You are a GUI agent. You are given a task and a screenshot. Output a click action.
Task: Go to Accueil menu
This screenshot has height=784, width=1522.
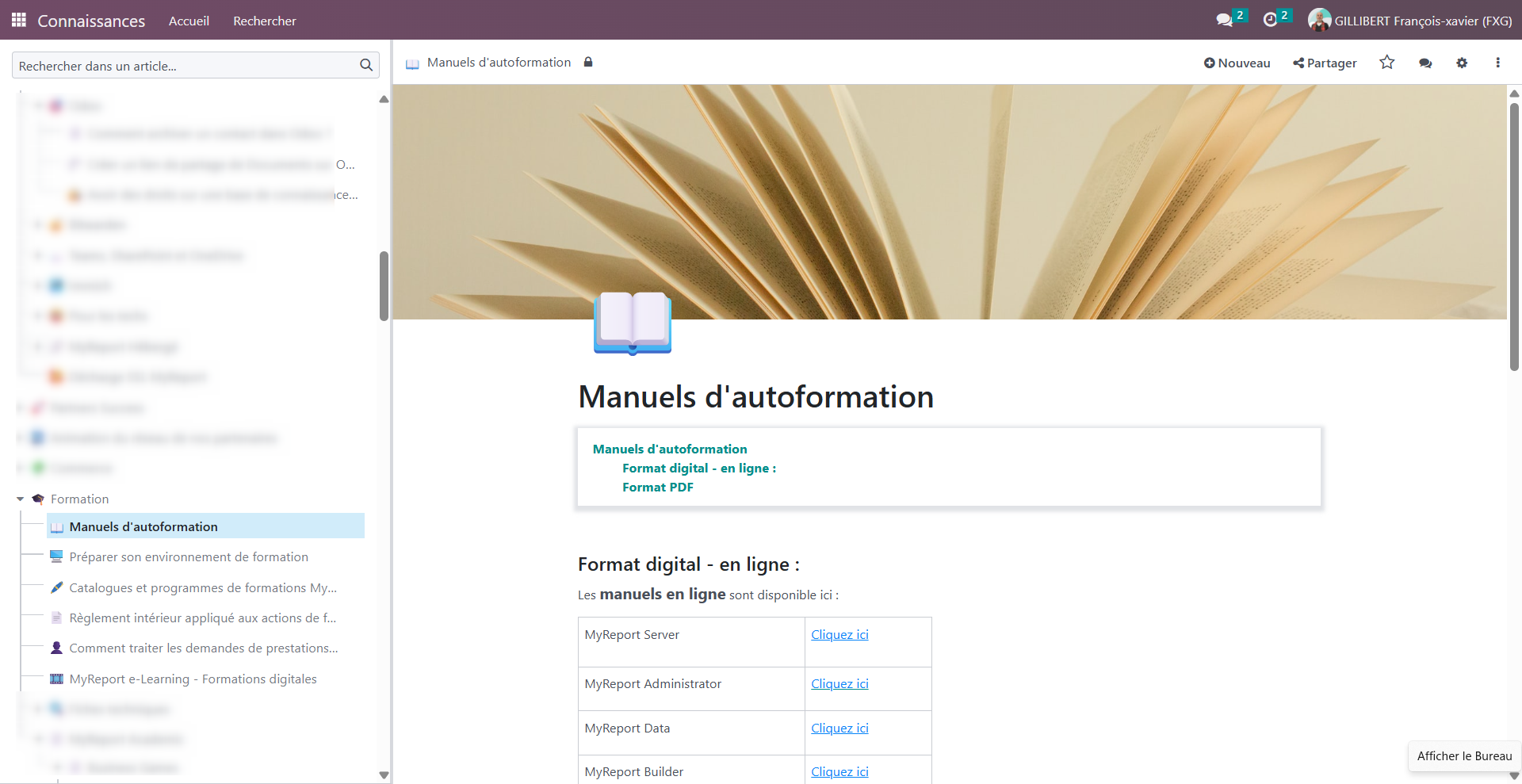(x=189, y=21)
